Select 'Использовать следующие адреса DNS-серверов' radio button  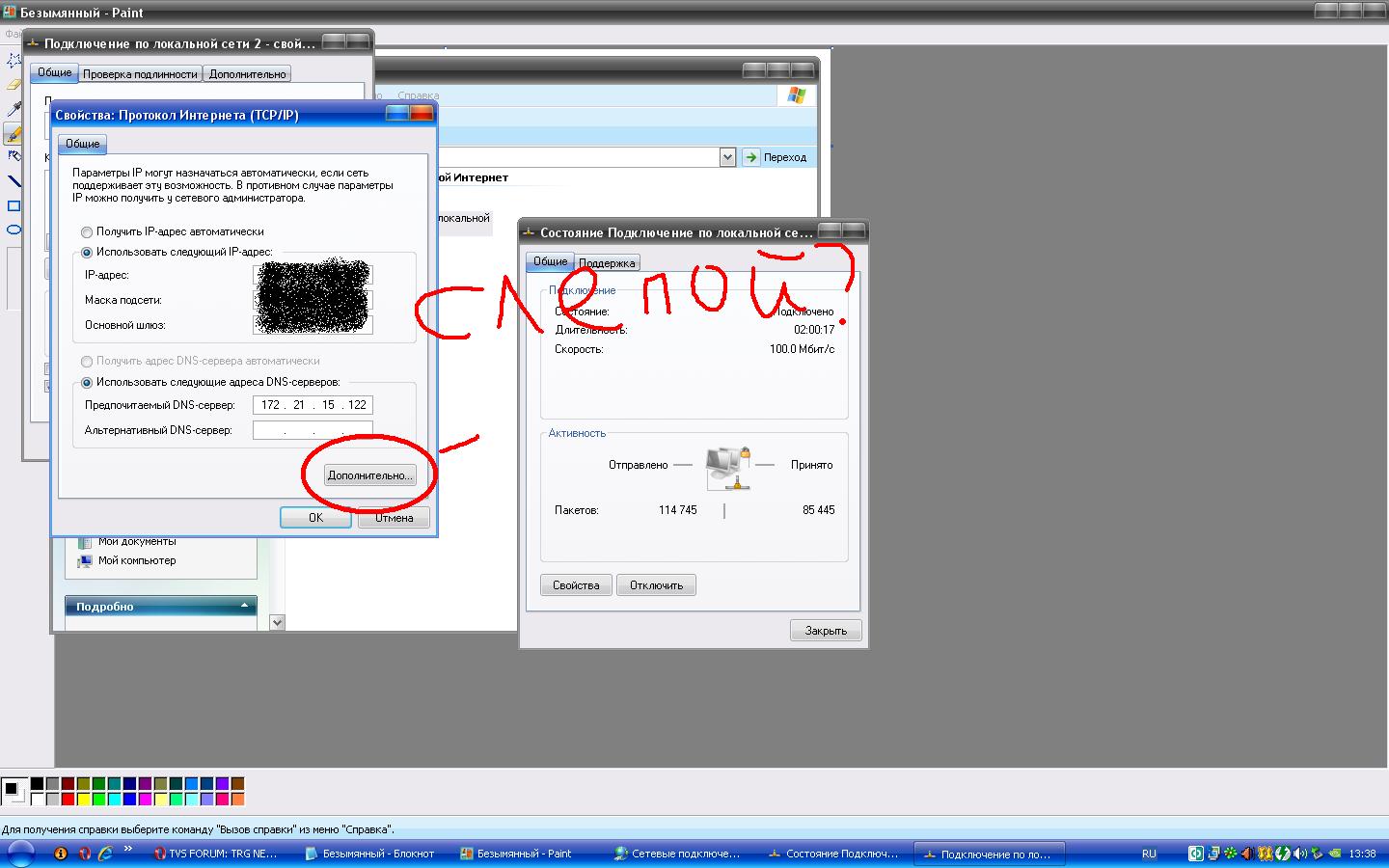(87, 383)
